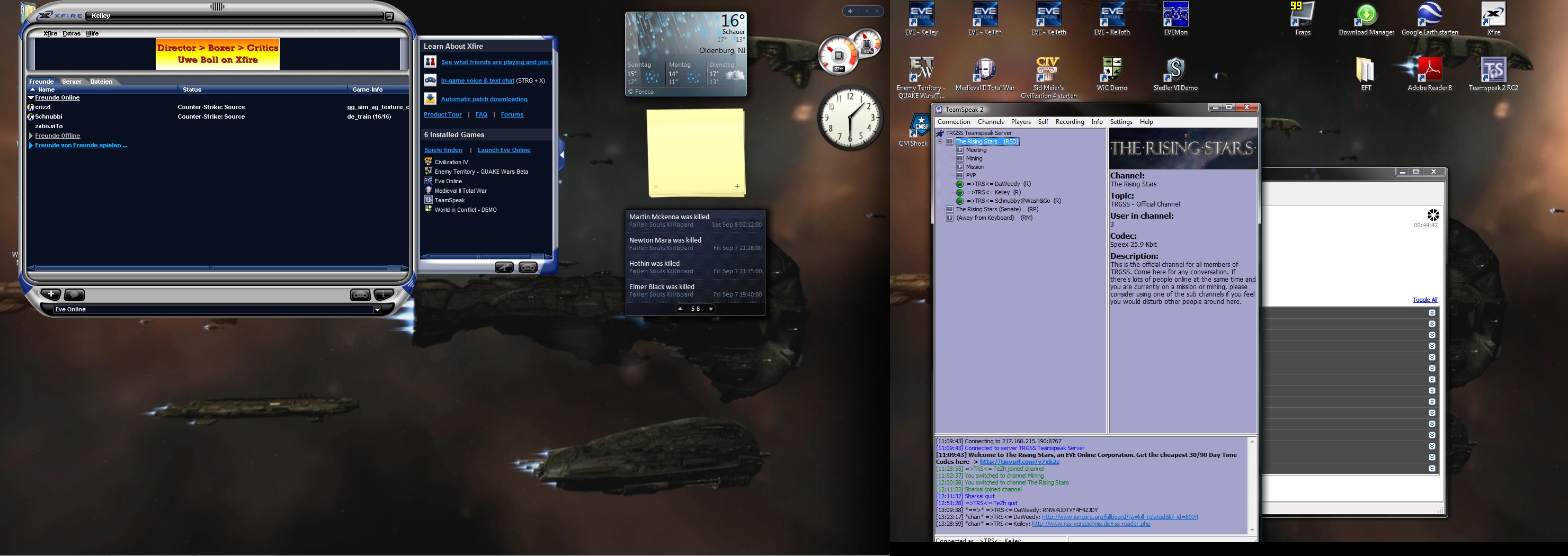The width and height of the screenshot is (1568, 556).
Task: Open the tinyurl link in TeamSpeak log
Action: tap(1020, 462)
